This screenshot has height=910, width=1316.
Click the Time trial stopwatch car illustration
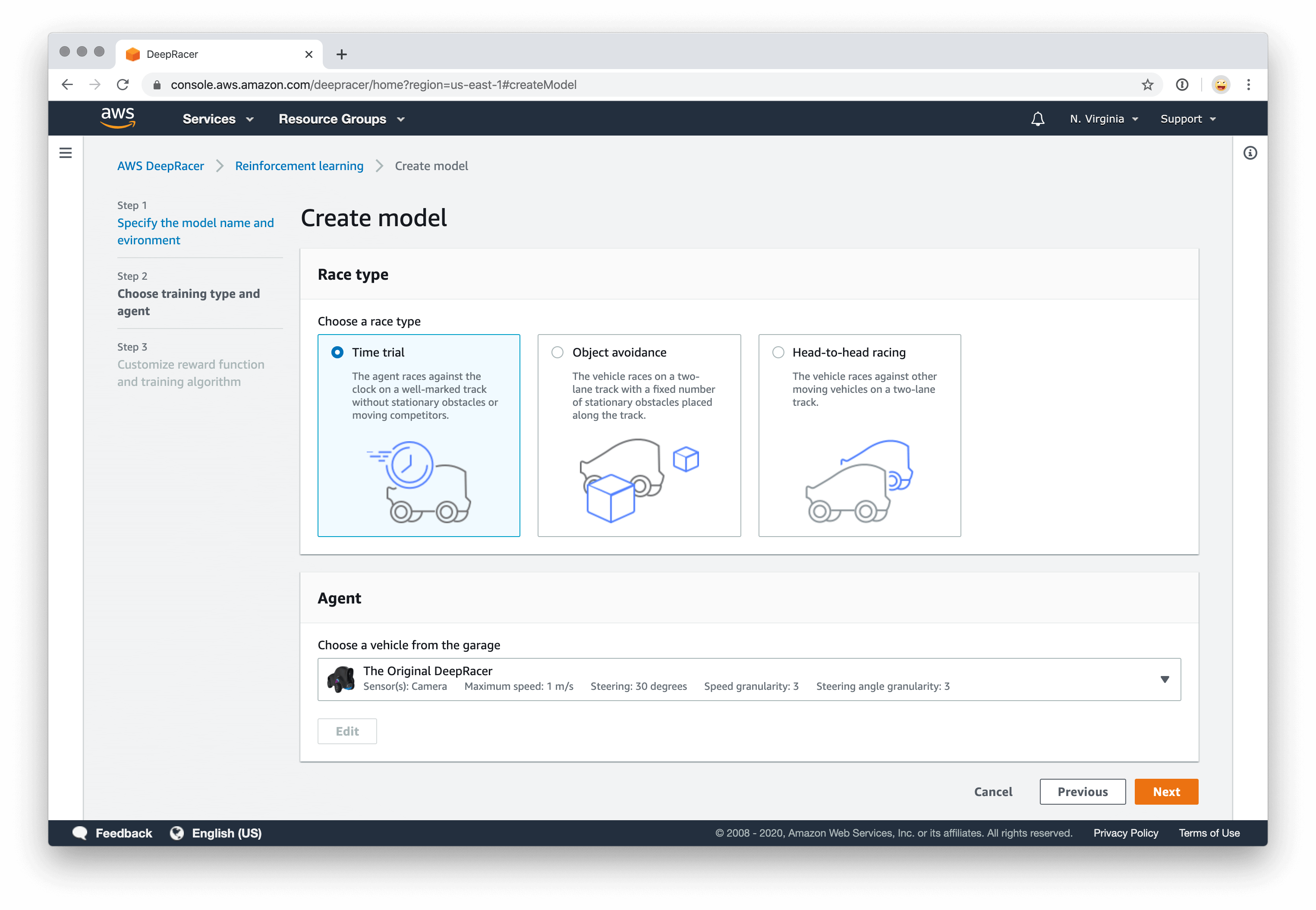pos(419,481)
